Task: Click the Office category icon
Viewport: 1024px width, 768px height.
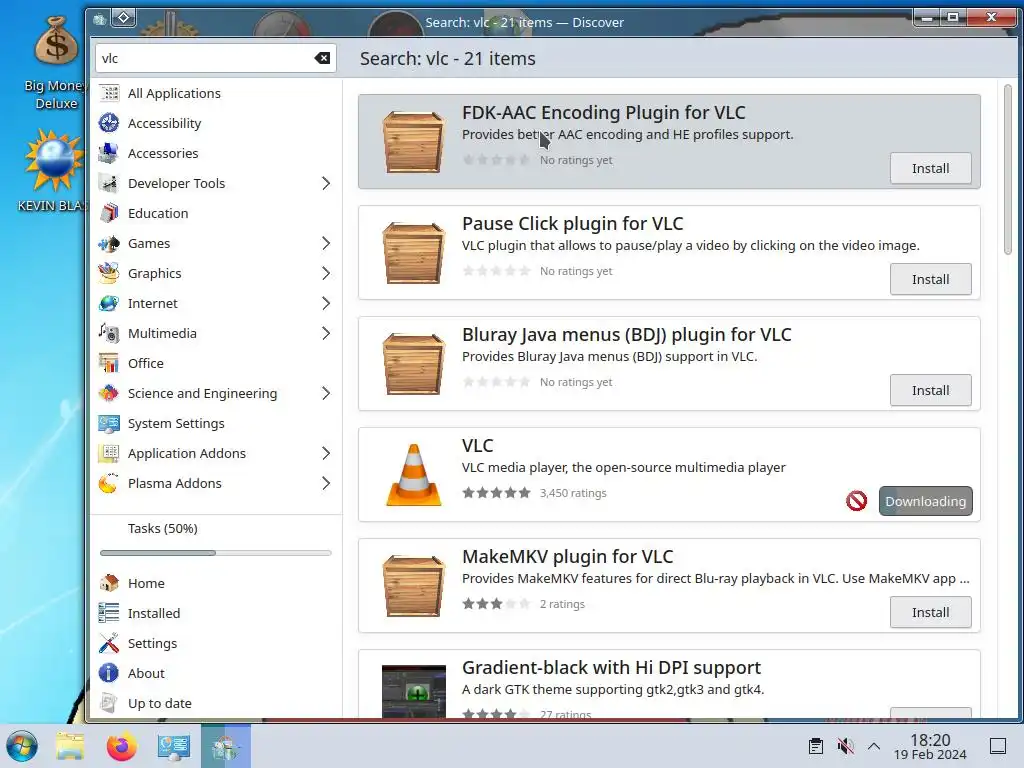Action: [109, 364]
